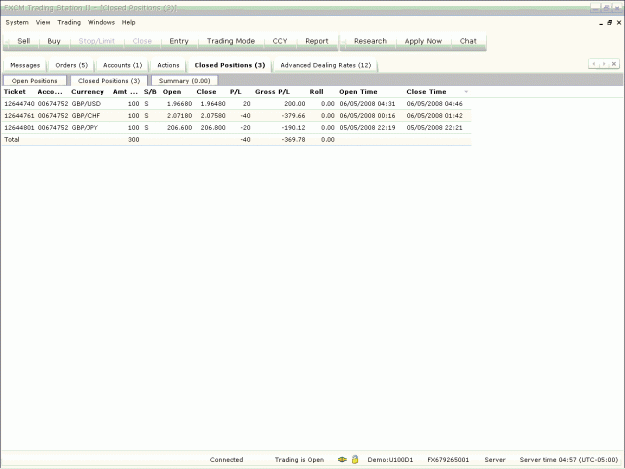The image size is (625, 469).
Task: Click the -379.66 gross P/L value
Action: [293, 116]
